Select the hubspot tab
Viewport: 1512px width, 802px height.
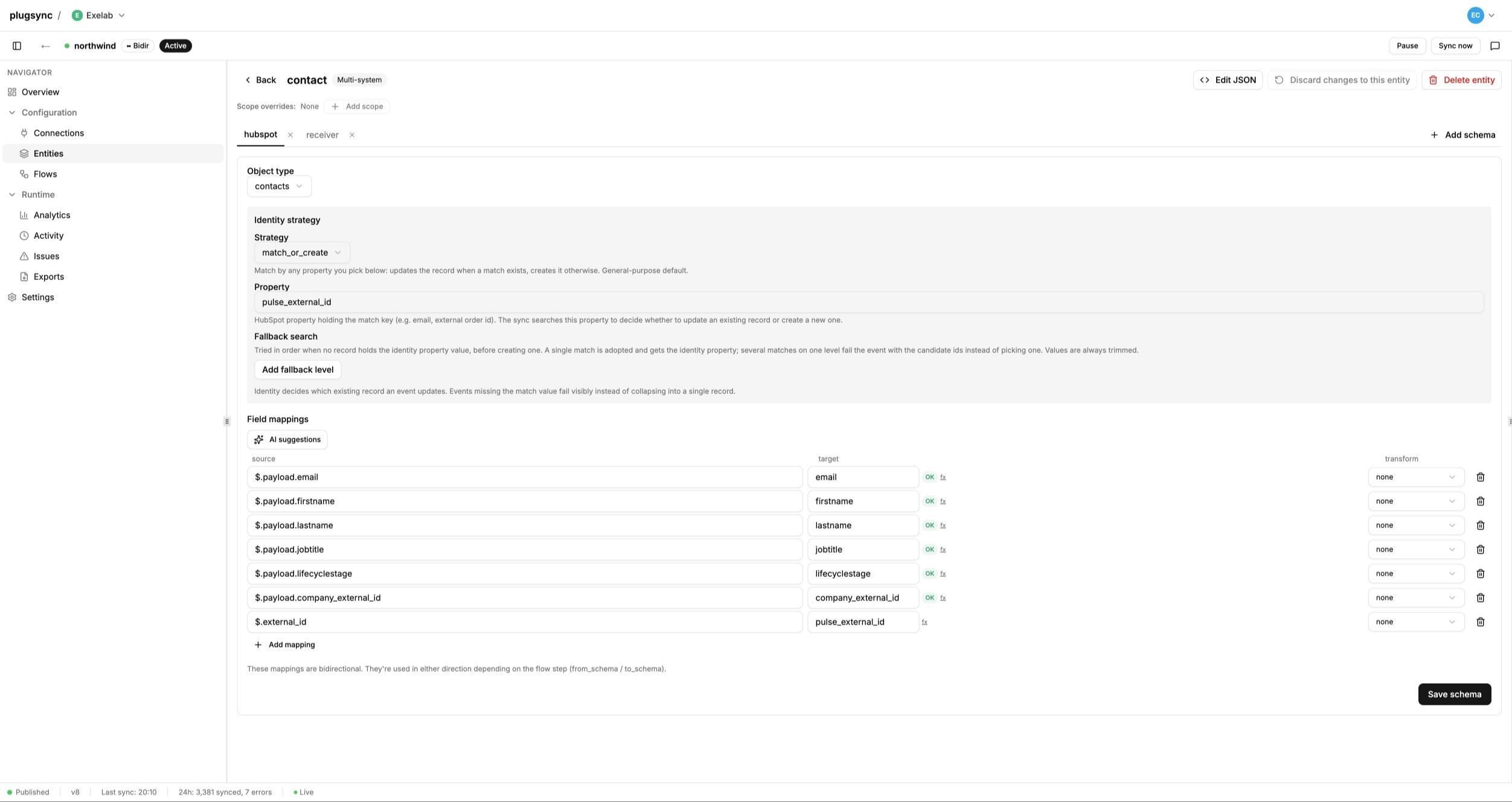(x=260, y=135)
